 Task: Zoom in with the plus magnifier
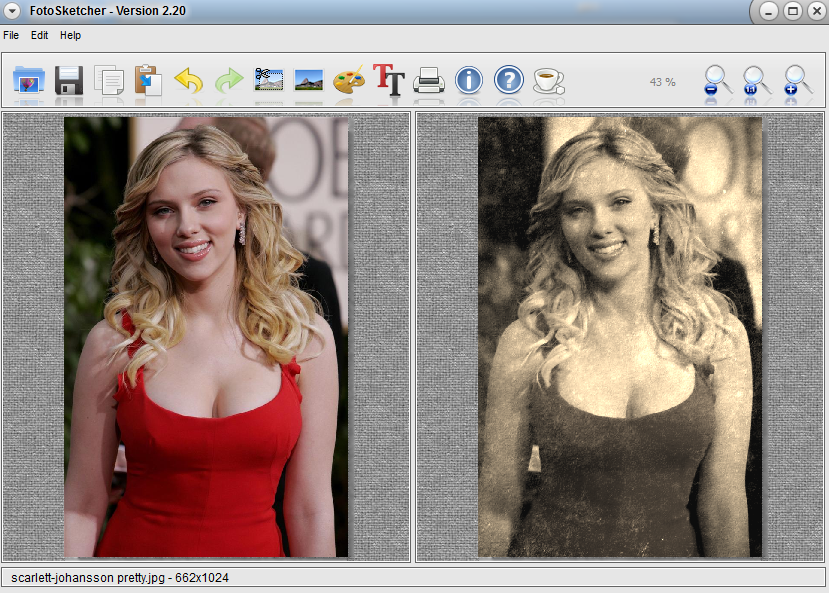pyautogui.click(x=797, y=80)
